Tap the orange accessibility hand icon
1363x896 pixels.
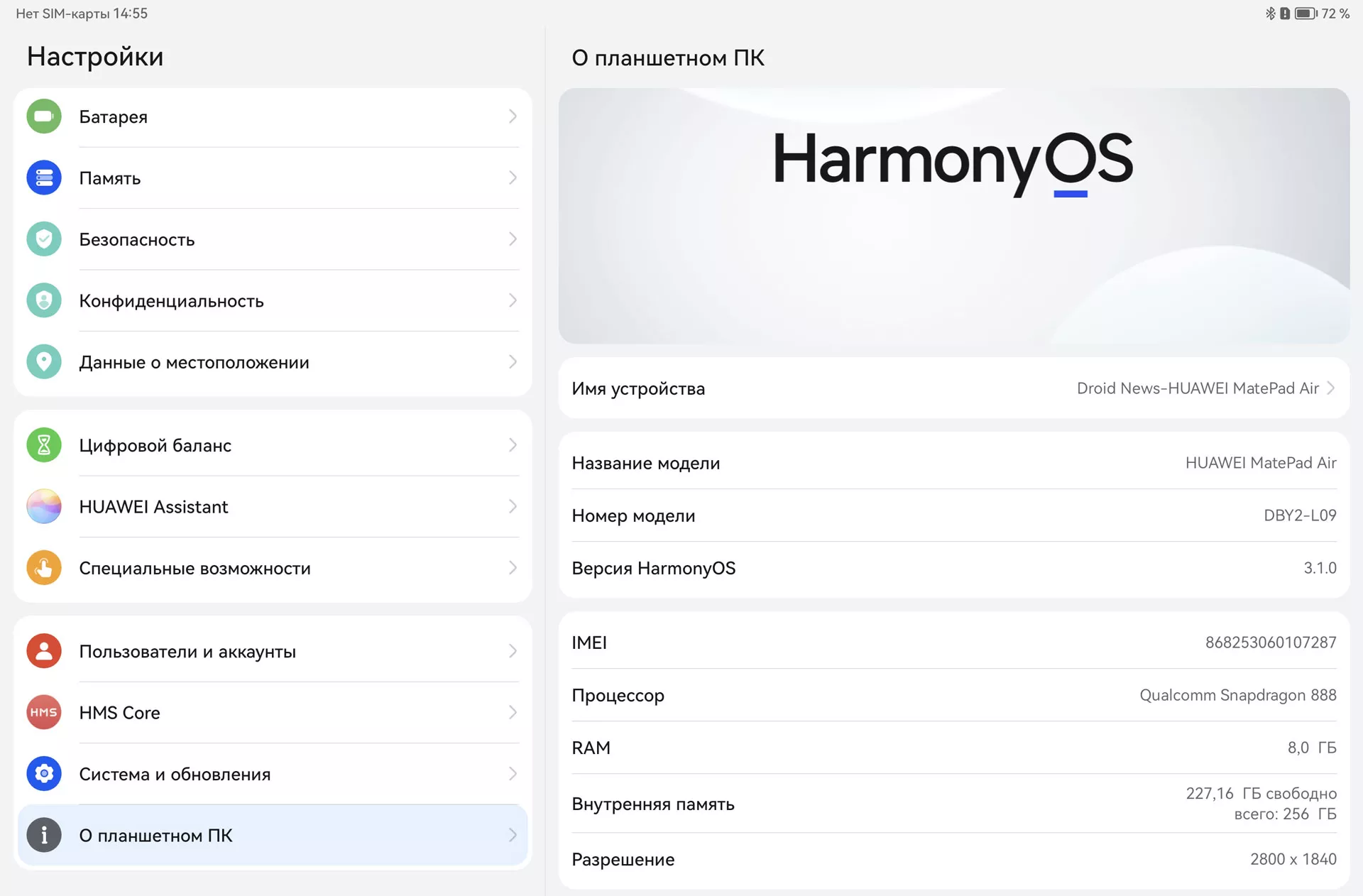[44, 568]
